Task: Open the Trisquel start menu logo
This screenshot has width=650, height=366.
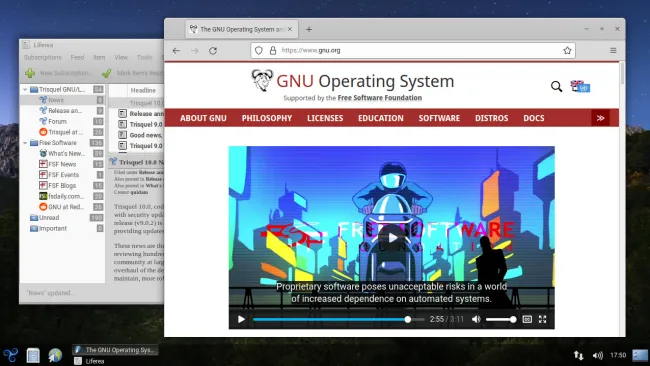Action: 11,355
